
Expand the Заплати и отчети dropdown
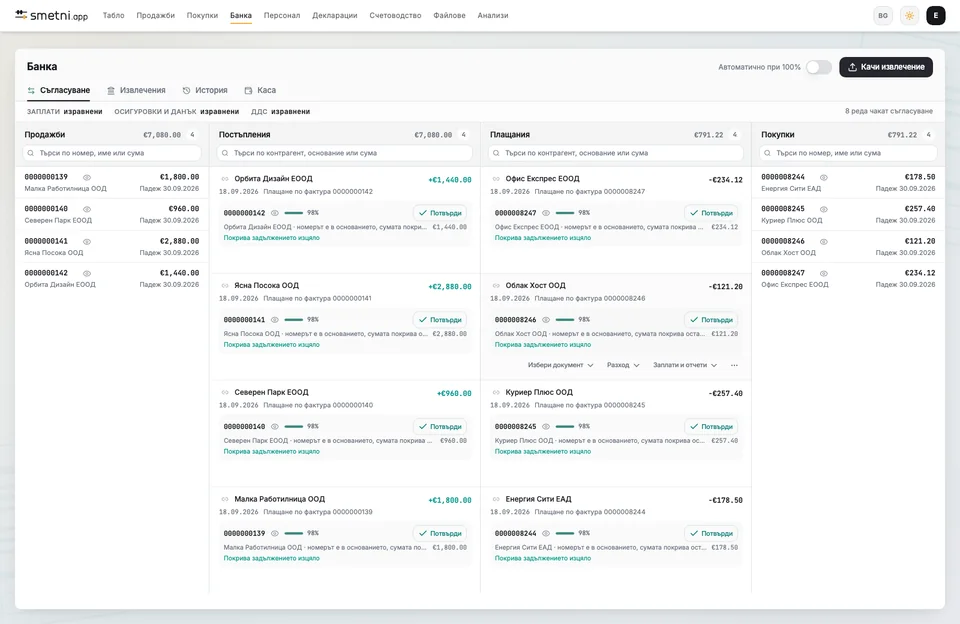(684, 365)
